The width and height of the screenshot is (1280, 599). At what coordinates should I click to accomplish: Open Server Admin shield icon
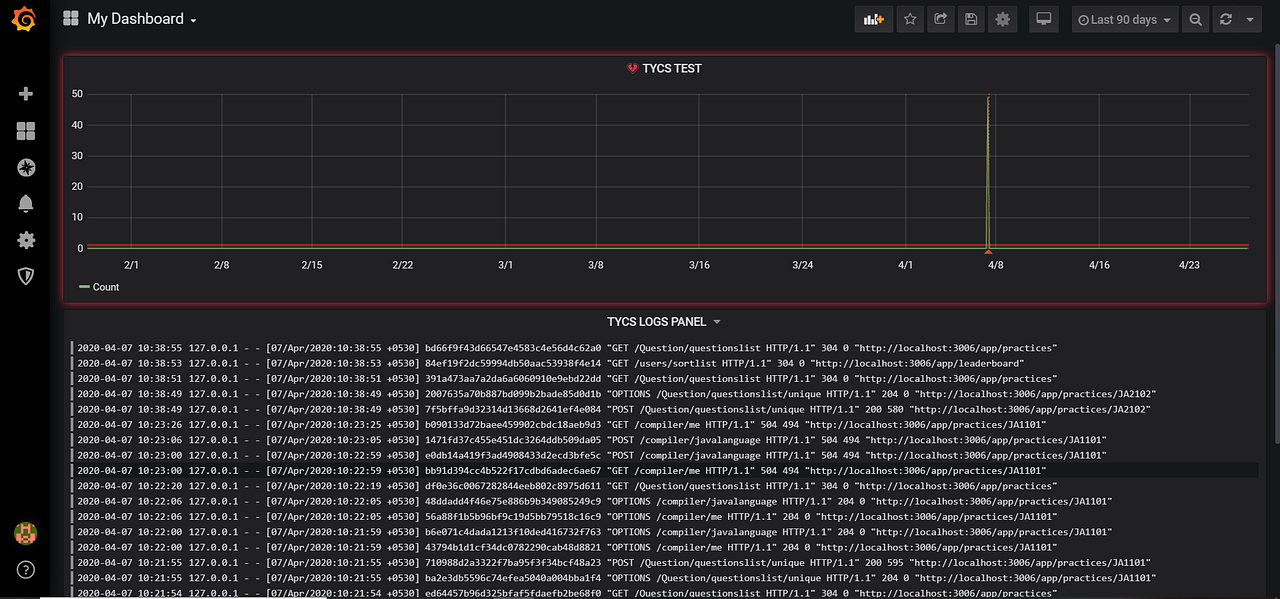point(26,276)
